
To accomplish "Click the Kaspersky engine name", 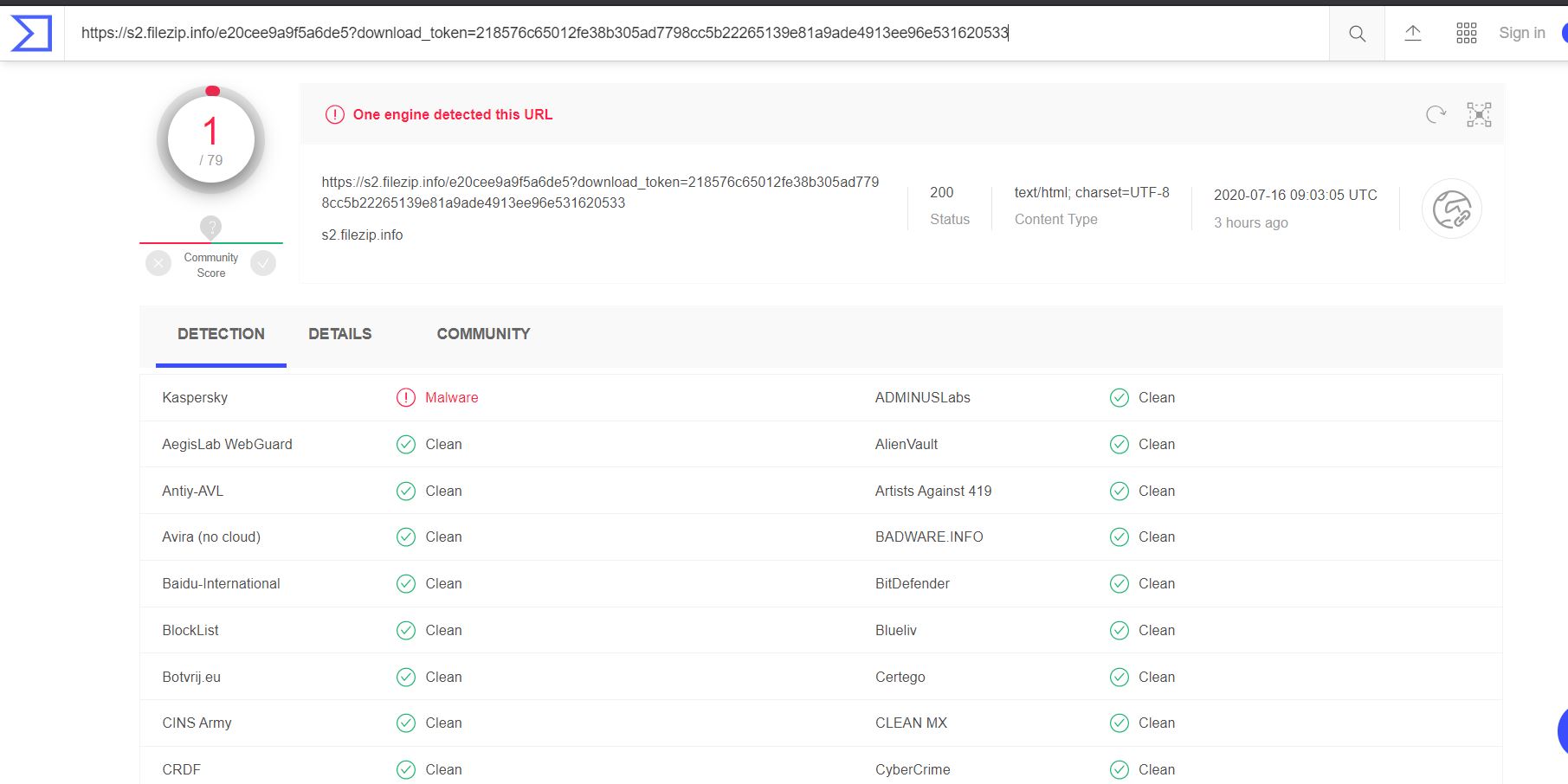I will [x=195, y=397].
